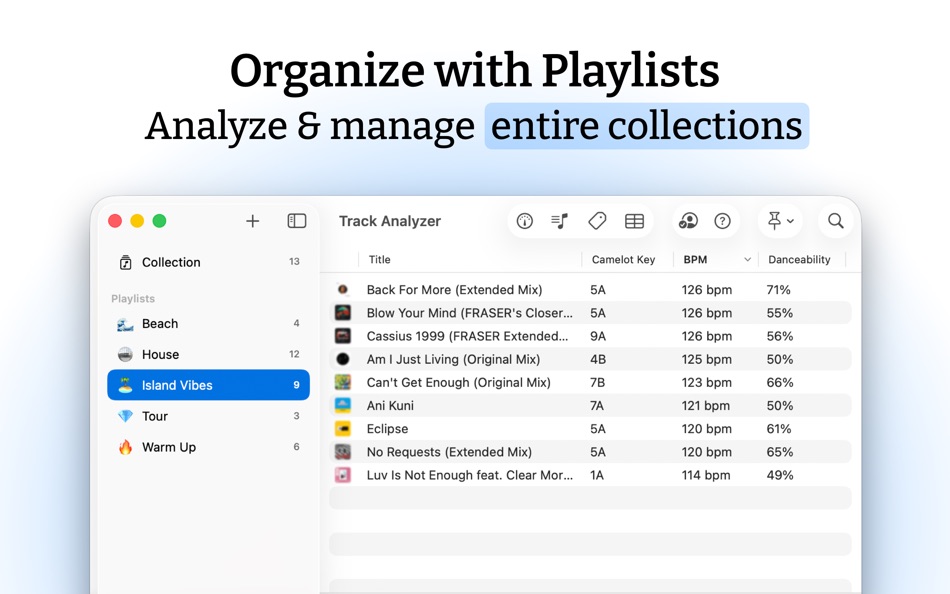Toggle the sidebar visibility icon

point(296,221)
